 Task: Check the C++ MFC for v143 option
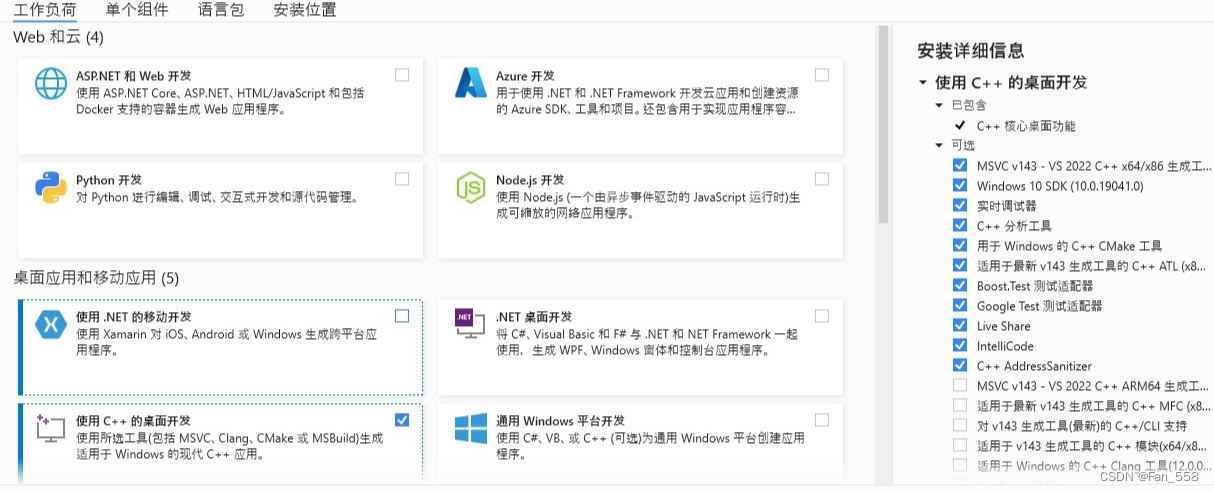[960, 405]
